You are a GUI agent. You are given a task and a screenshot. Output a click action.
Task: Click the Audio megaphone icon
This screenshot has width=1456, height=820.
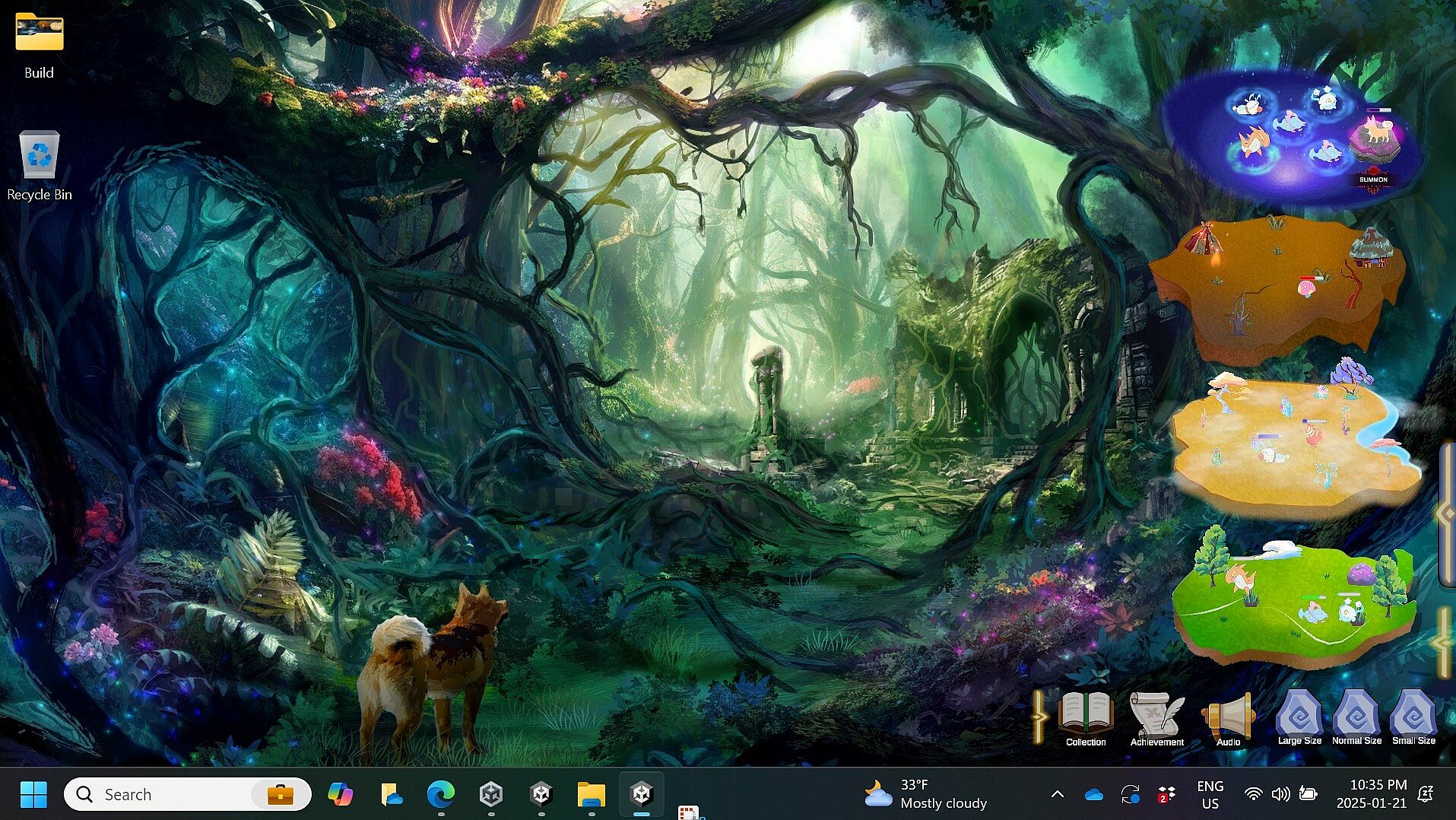click(1228, 717)
